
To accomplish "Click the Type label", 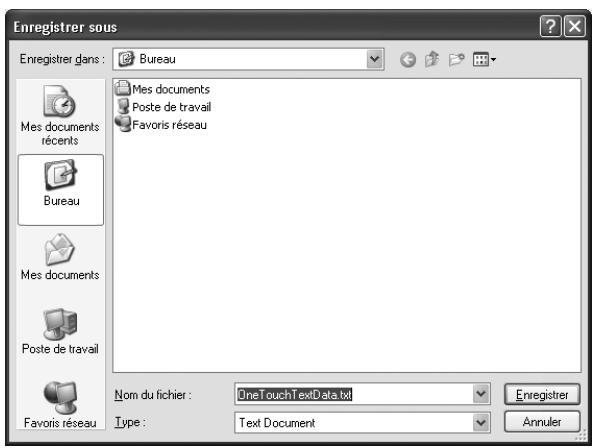I will 130,422.
